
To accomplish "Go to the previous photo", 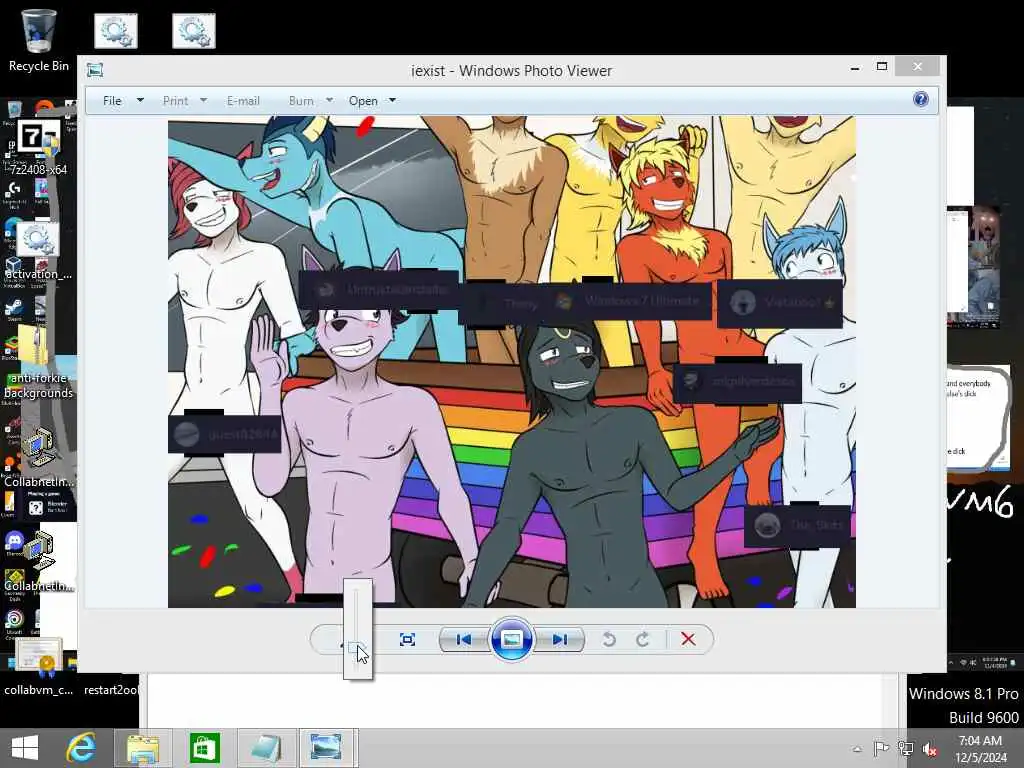I will (x=464, y=639).
